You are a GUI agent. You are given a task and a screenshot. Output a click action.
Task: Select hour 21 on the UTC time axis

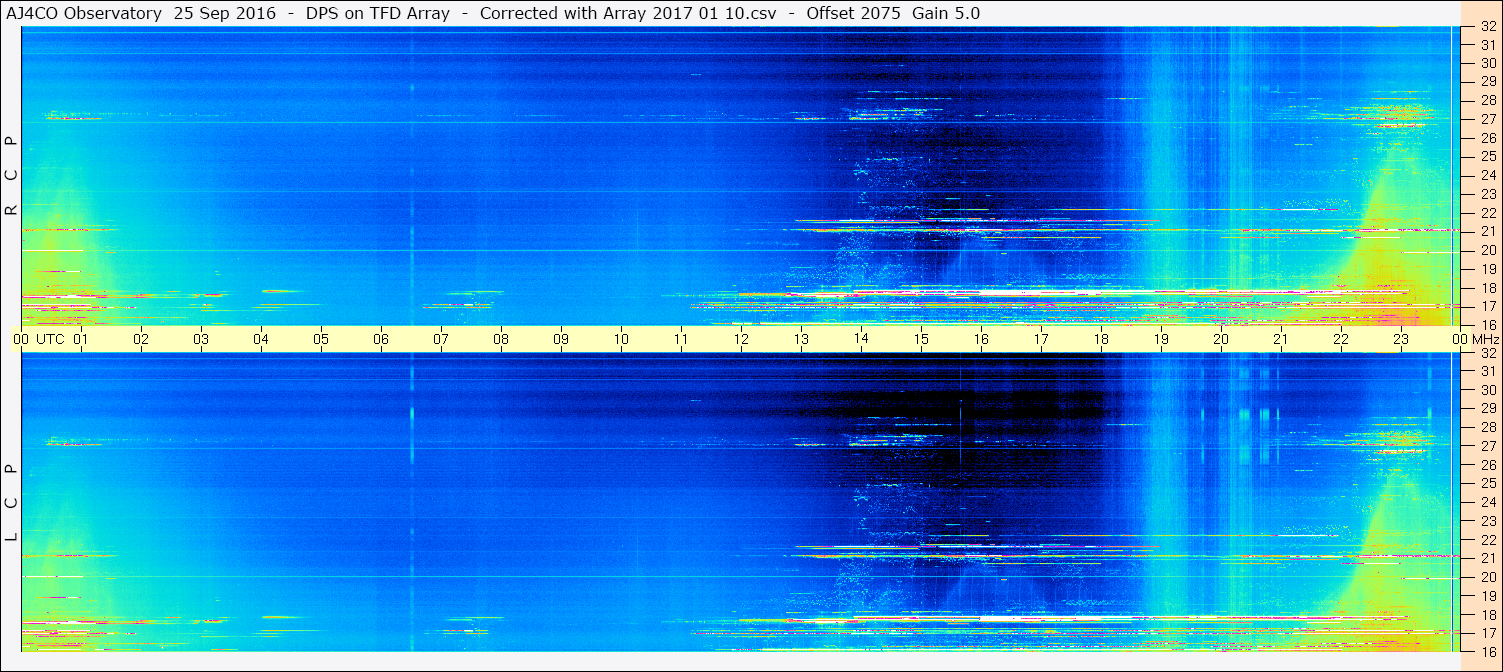click(x=1281, y=339)
